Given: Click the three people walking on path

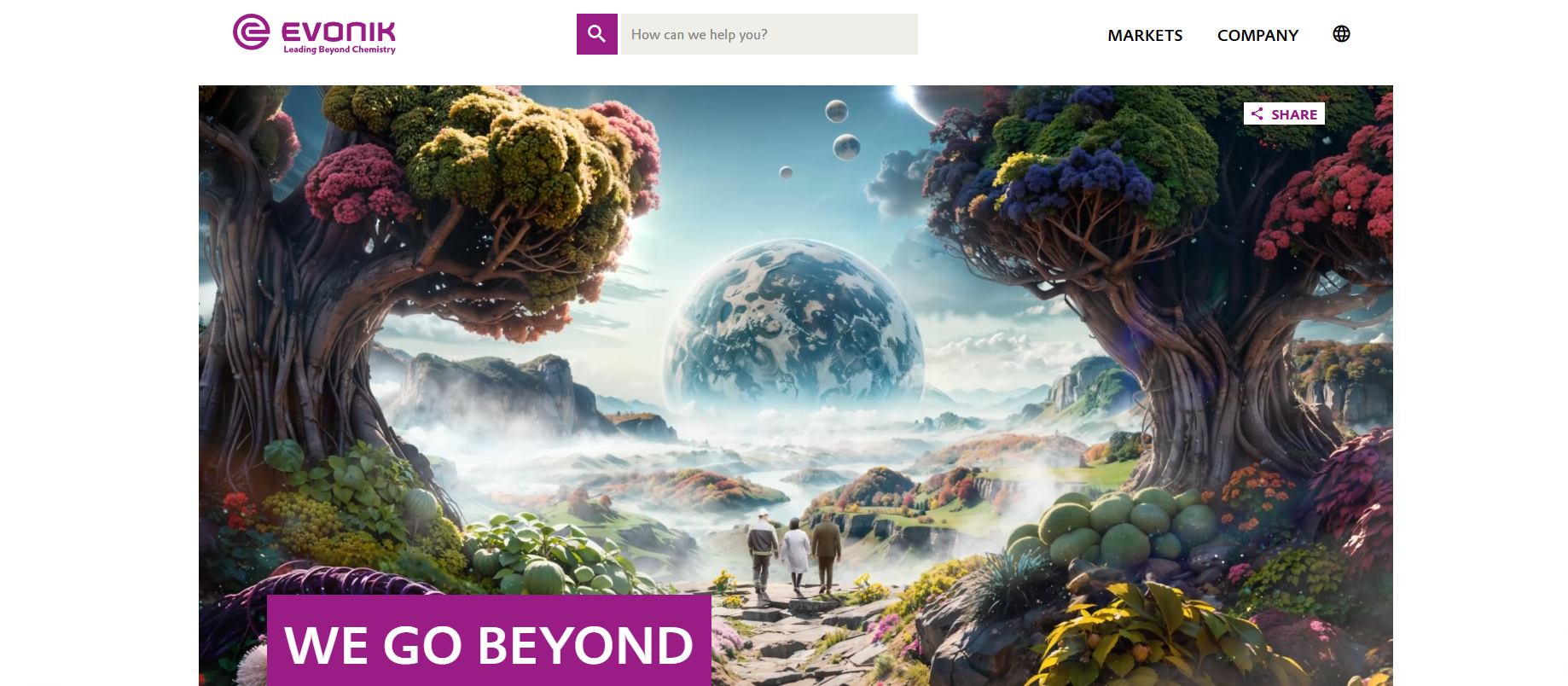Looking at the screenshot, I should point(795,550).
